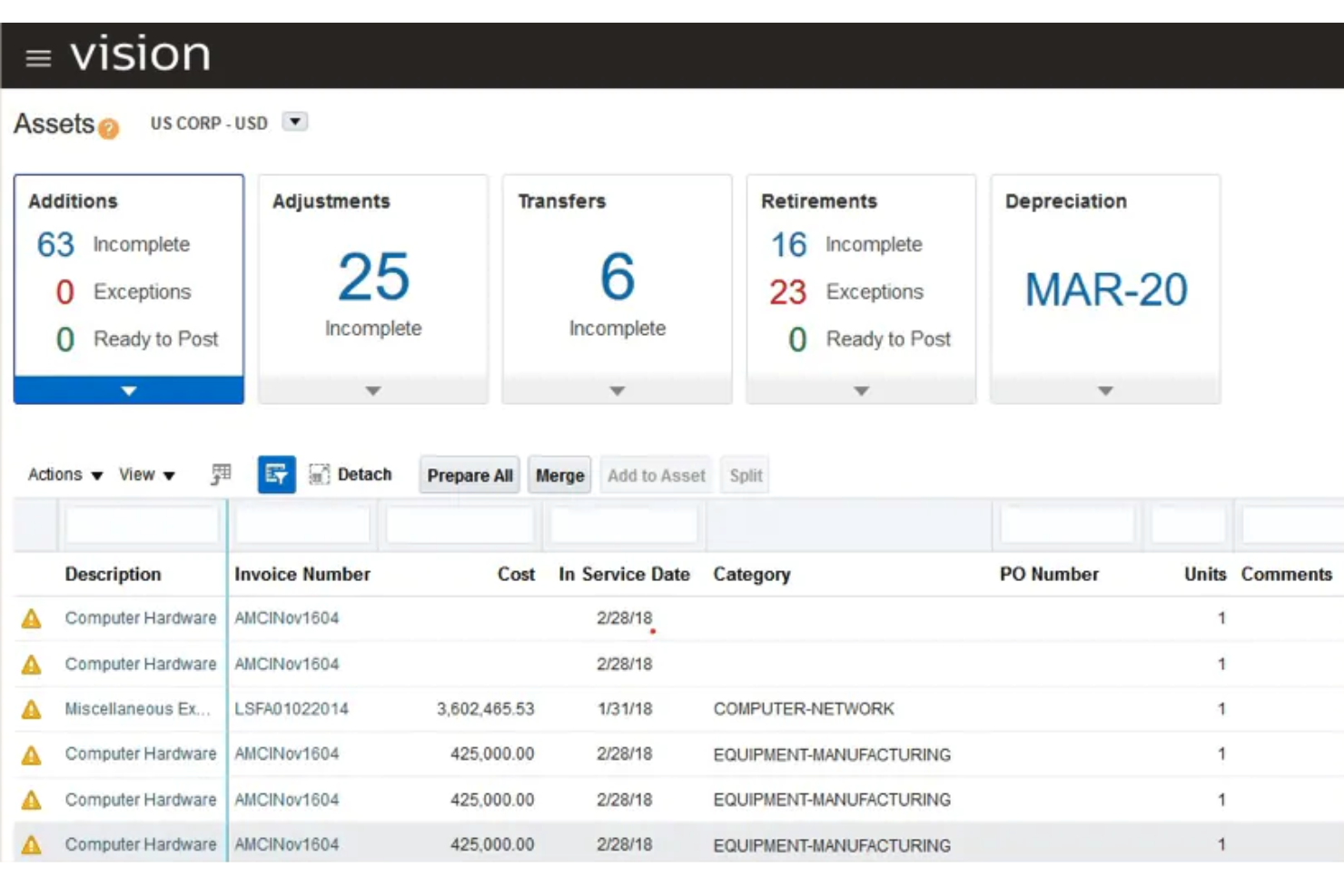Screen dimensions: 1344x896
Task: Open the US CORP - USD book dropdown
Action: coord(294,122)
